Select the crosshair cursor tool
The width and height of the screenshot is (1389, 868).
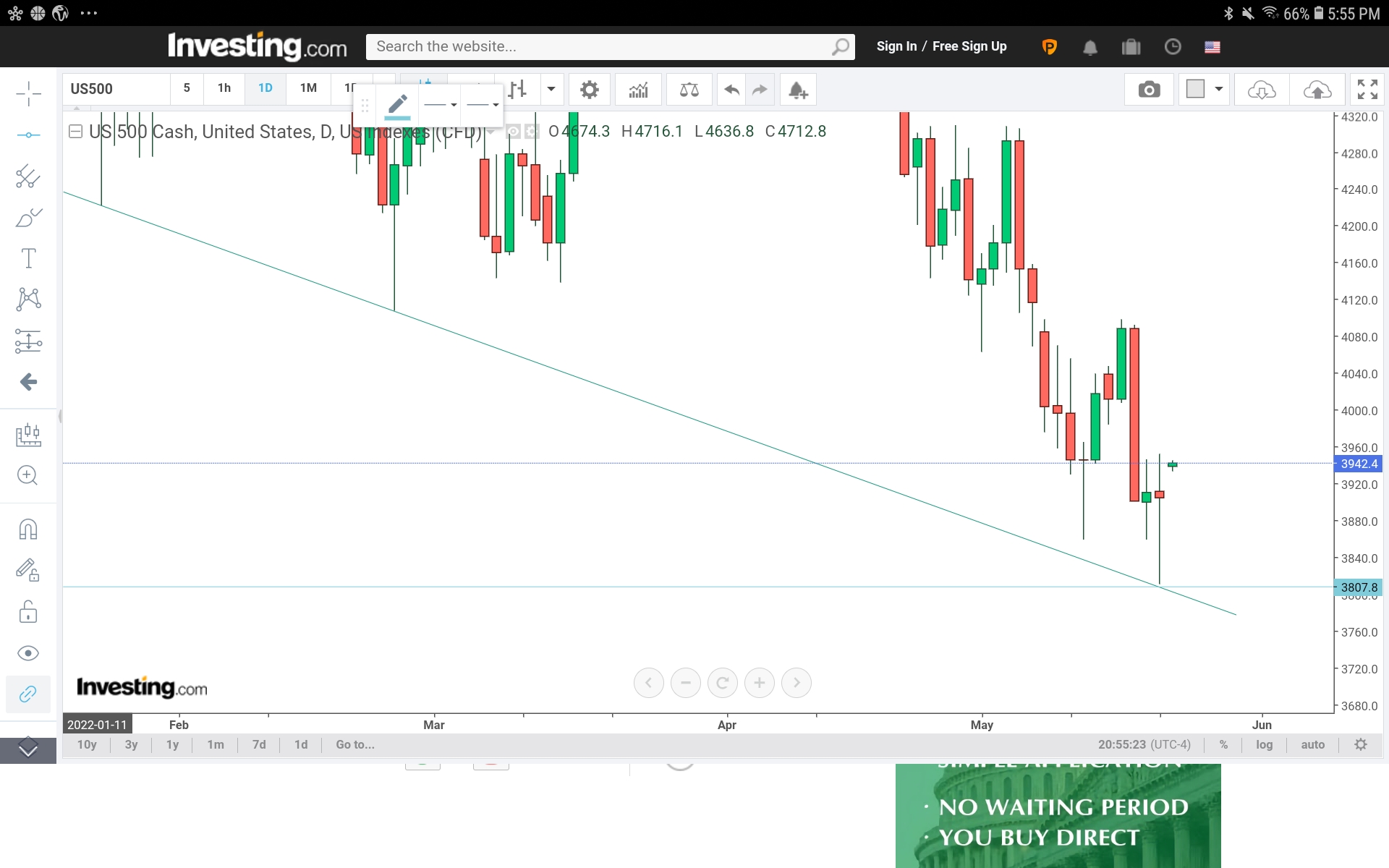pos(28,93)
